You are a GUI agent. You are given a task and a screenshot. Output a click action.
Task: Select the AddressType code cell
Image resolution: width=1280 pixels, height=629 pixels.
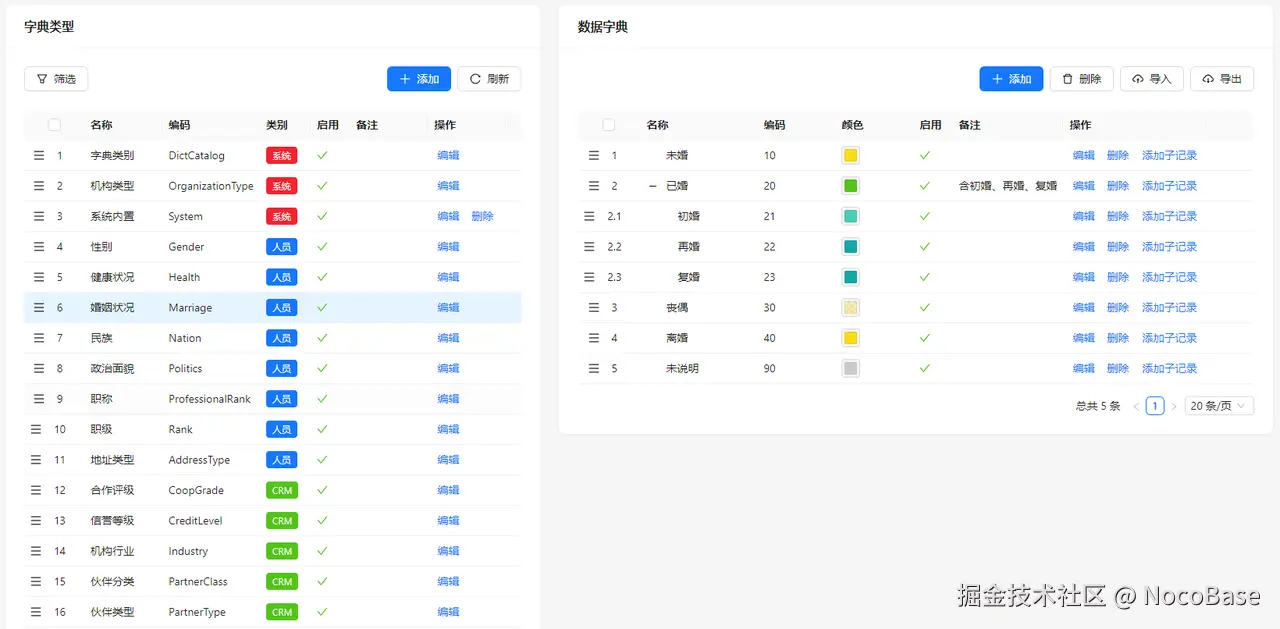[199, 460]
